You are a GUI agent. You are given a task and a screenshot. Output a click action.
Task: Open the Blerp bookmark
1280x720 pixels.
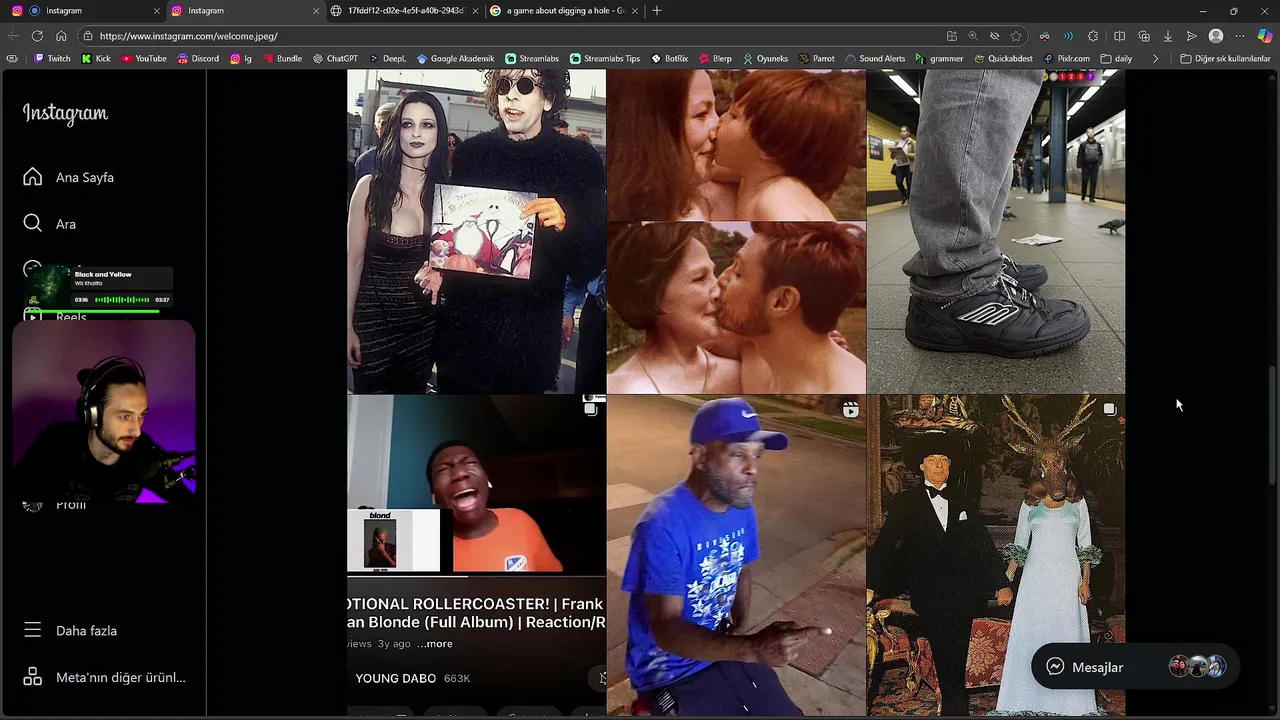pyautogui.click(x=714, y=59)
